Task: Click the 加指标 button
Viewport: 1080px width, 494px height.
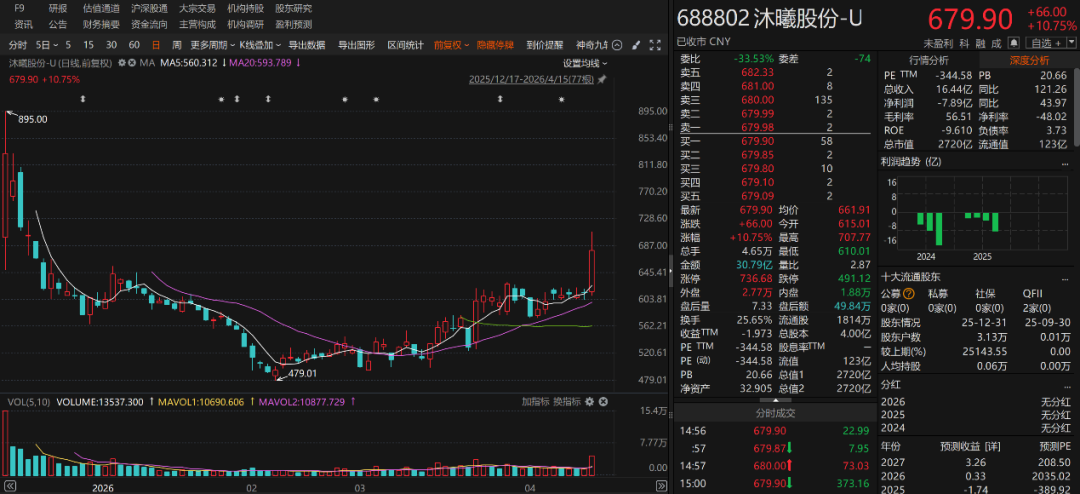Action: (x=535, y=401)
